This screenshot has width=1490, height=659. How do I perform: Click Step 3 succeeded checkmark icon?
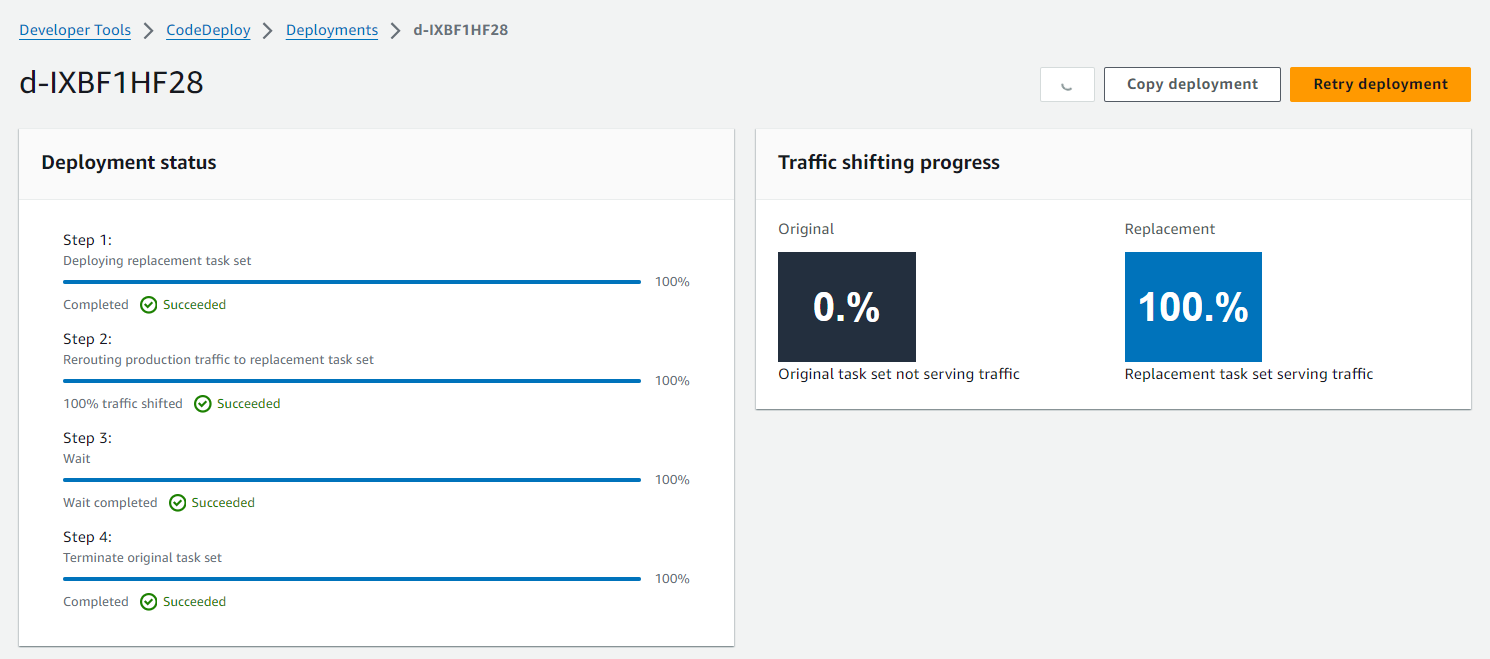pos(177,503)
